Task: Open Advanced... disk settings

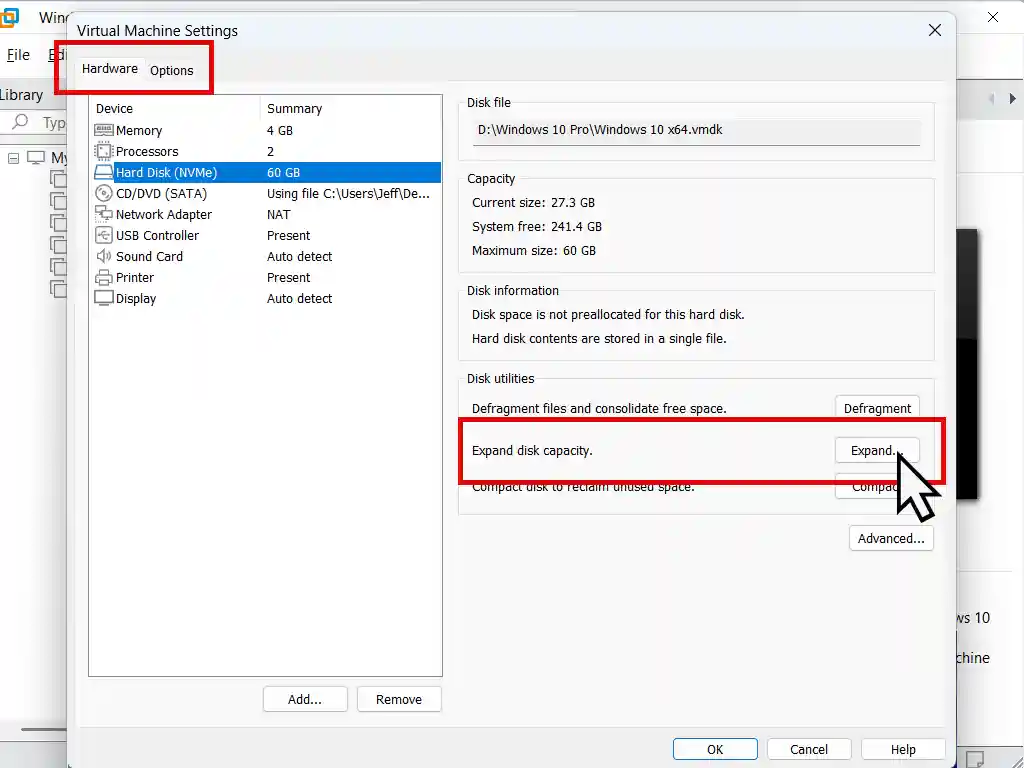Action: (x=890, y=539)
